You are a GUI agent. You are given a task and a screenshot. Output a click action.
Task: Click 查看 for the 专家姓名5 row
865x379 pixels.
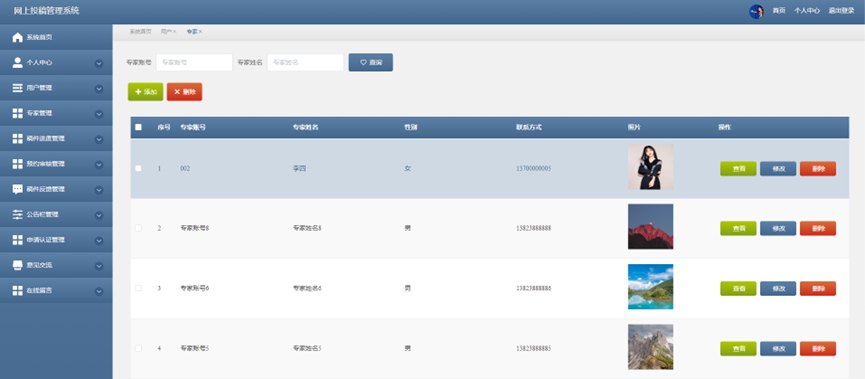738,349
